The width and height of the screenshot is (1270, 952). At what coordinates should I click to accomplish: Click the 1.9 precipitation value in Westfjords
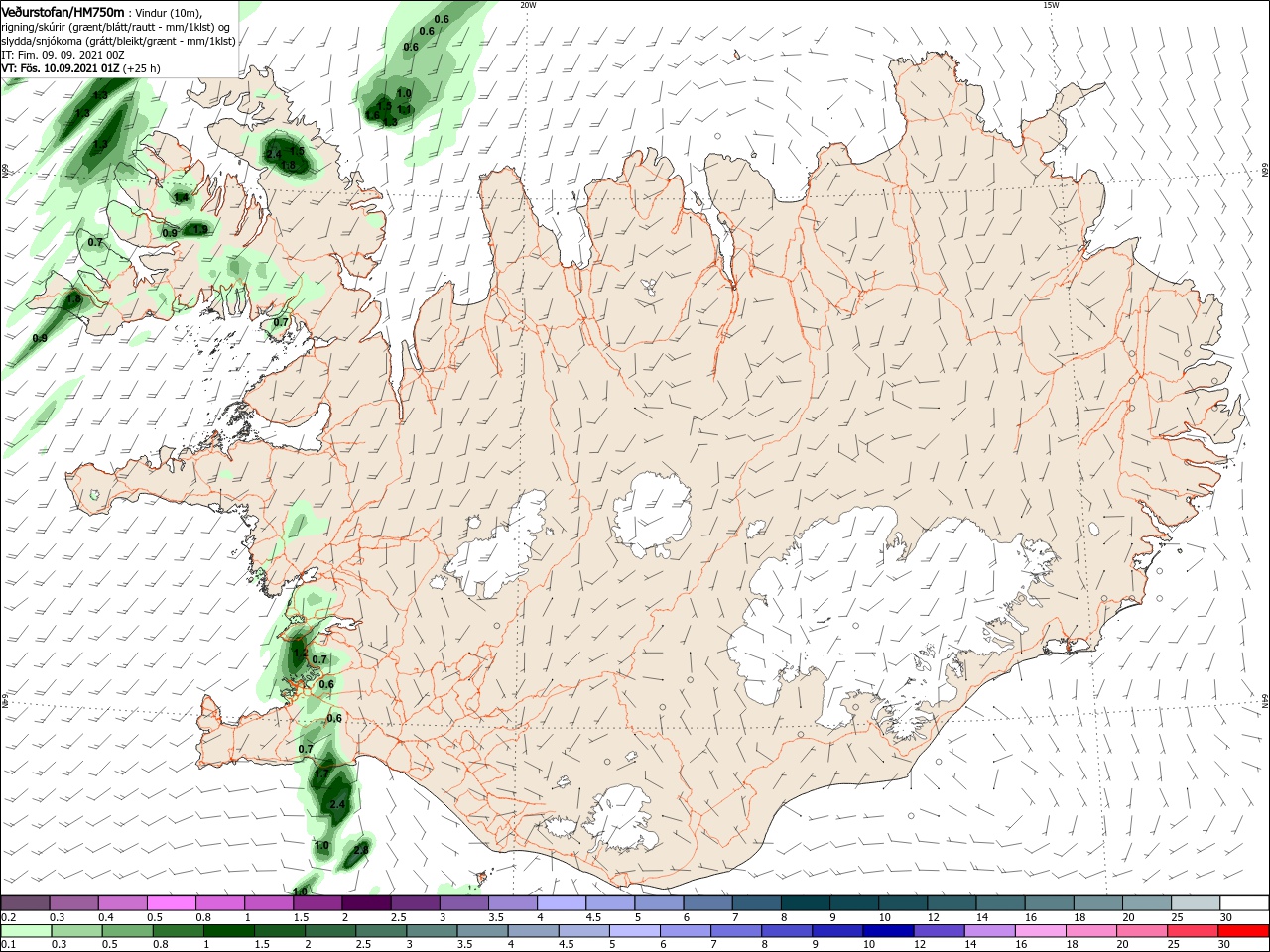200,229
